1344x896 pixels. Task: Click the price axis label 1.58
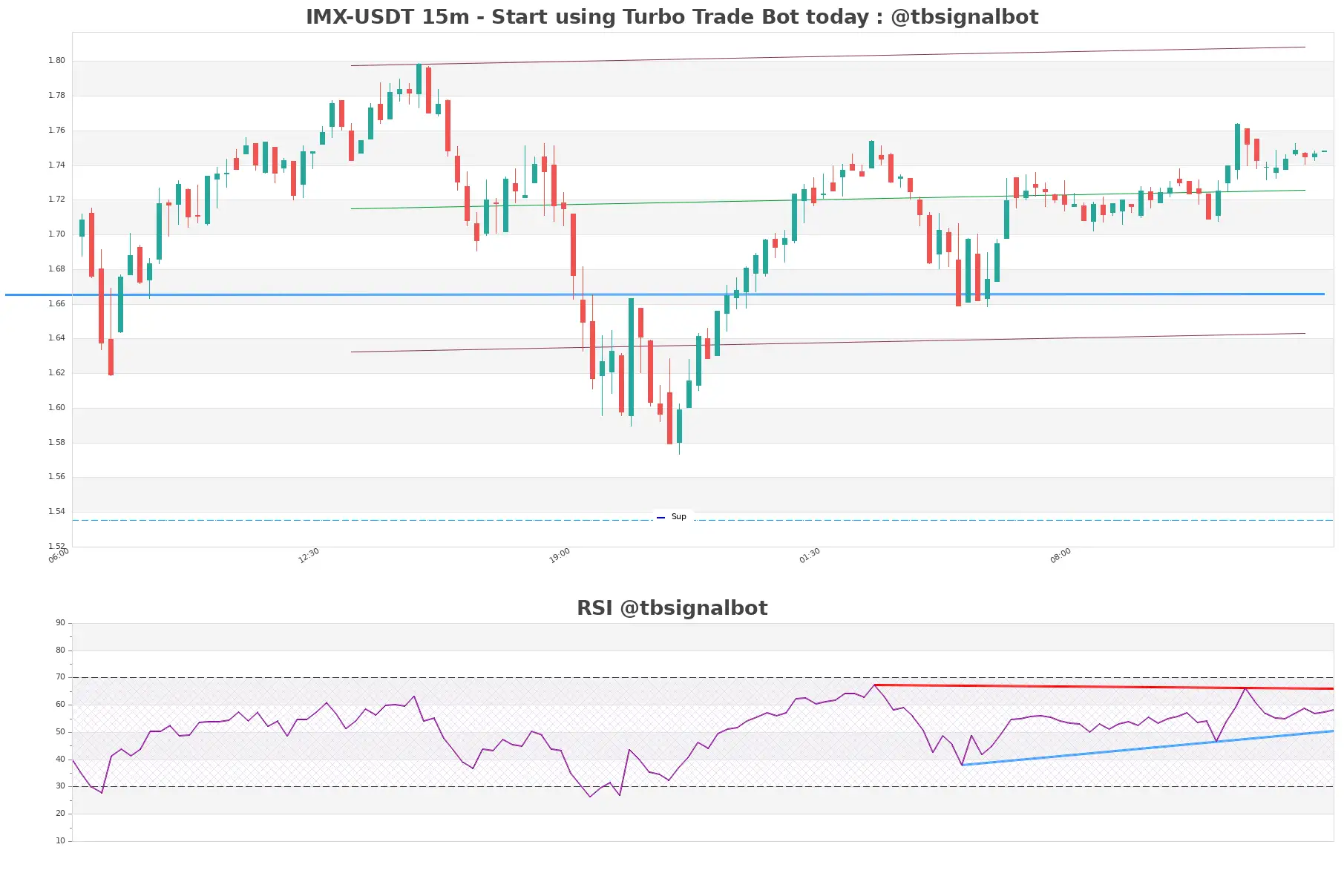(x=56, y=443)
